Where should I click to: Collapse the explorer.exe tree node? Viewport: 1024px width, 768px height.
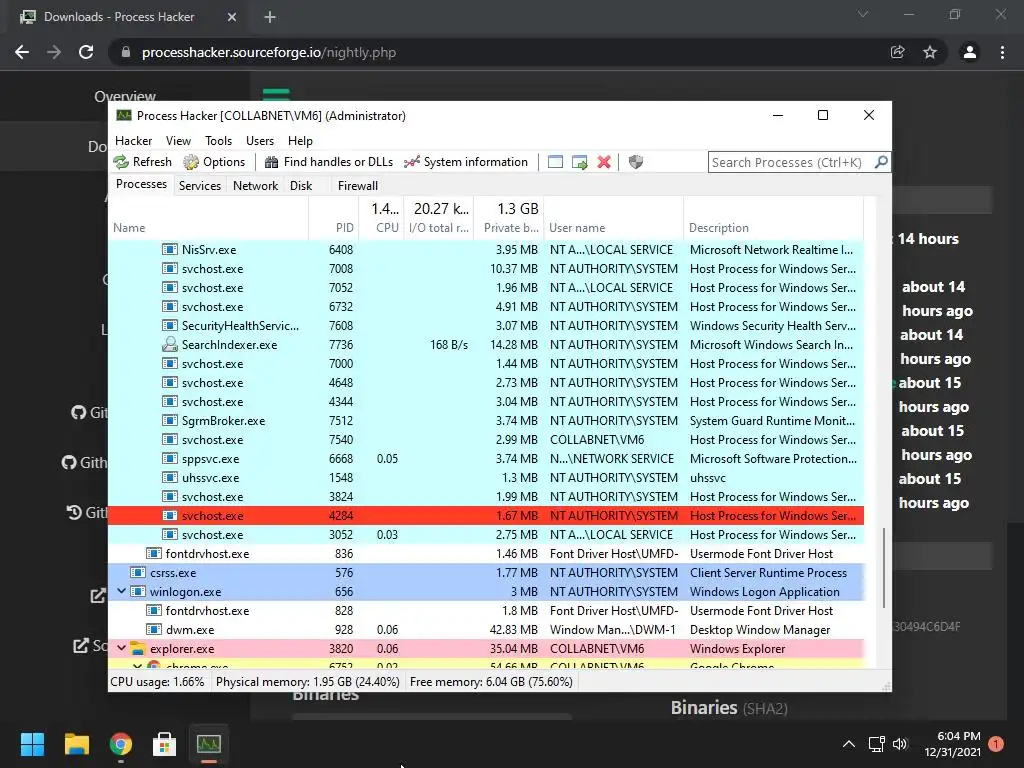pos(121,648)
